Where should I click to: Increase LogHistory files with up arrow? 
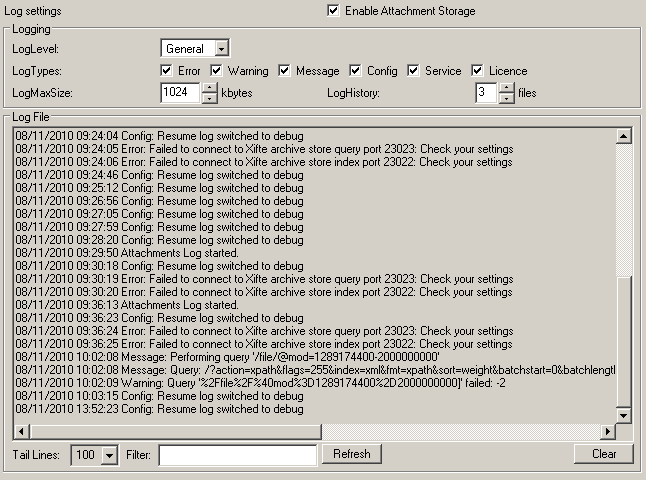tap(506, 87)
